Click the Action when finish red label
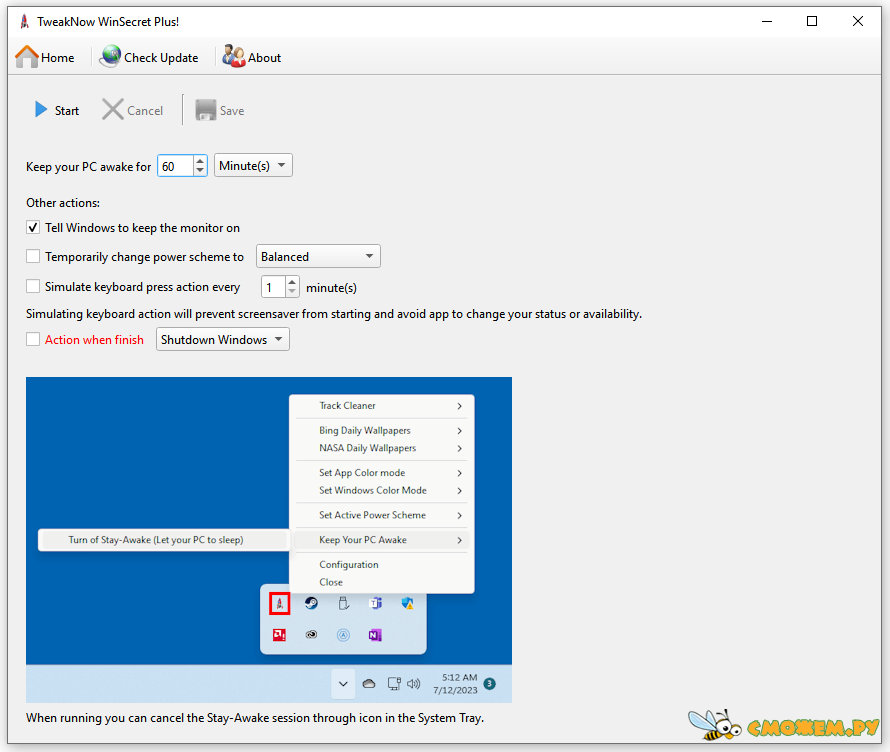Viewport: 890px width, 752px height. coord(94,339)
